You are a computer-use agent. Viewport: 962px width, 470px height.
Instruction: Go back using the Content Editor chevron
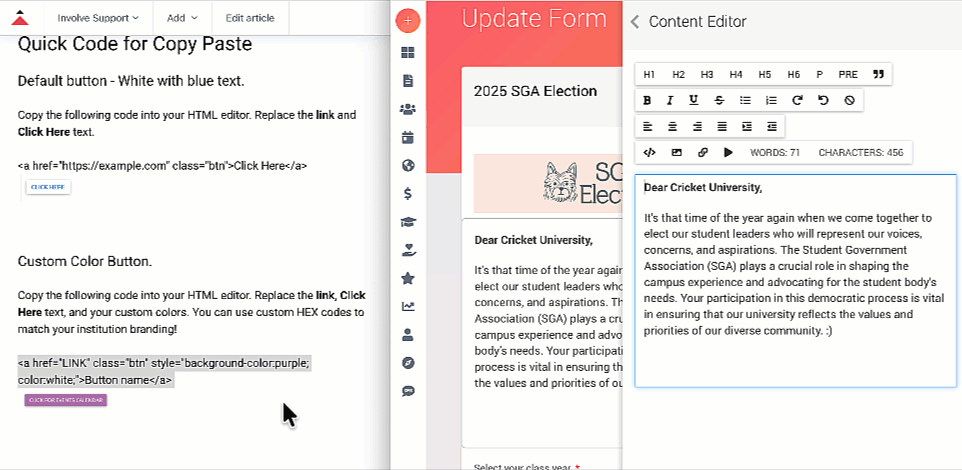[635, 22]
